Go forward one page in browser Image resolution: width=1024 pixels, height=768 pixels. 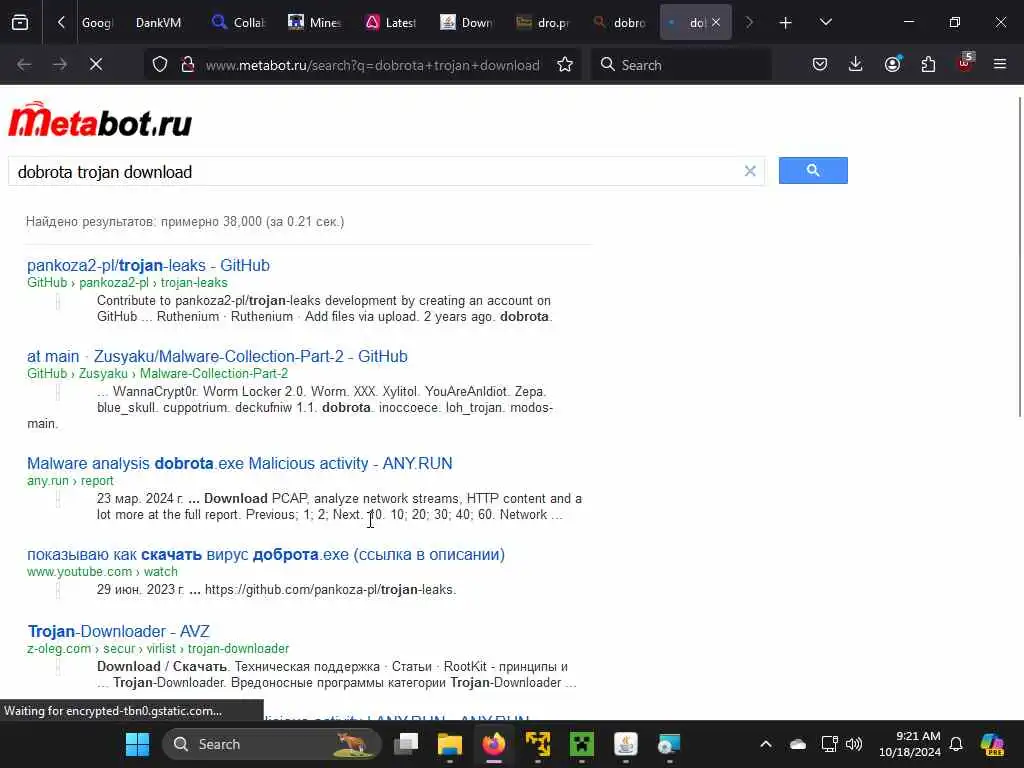pos(60,65)
